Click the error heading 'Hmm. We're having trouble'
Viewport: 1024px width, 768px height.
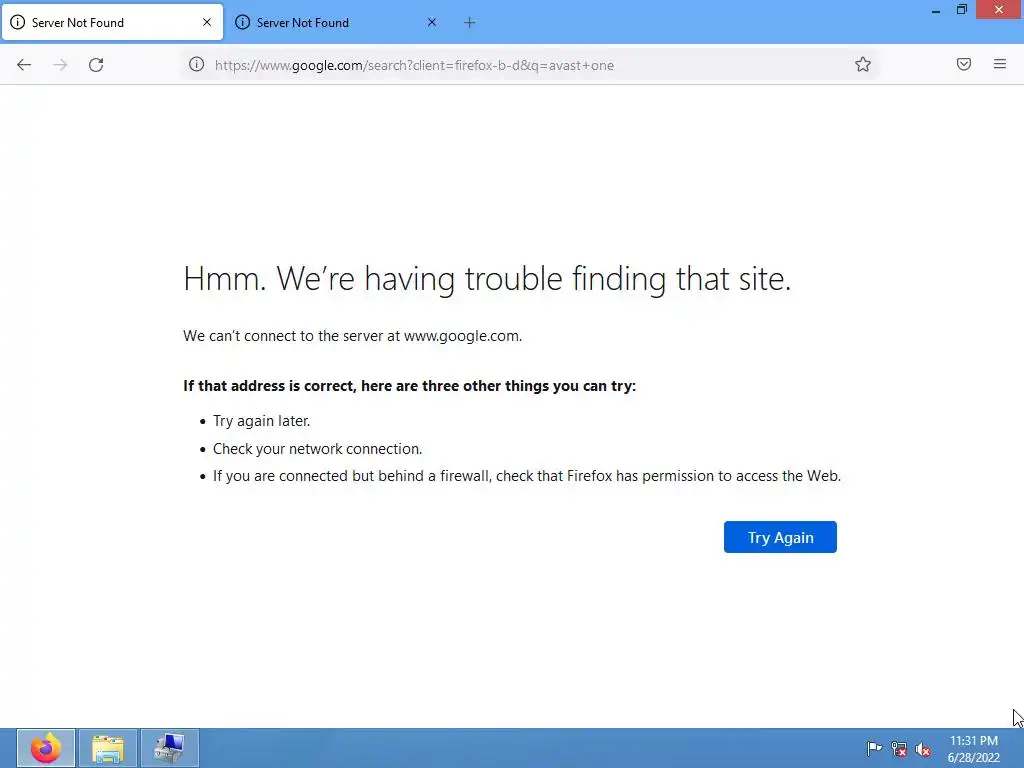click(487, 279)
